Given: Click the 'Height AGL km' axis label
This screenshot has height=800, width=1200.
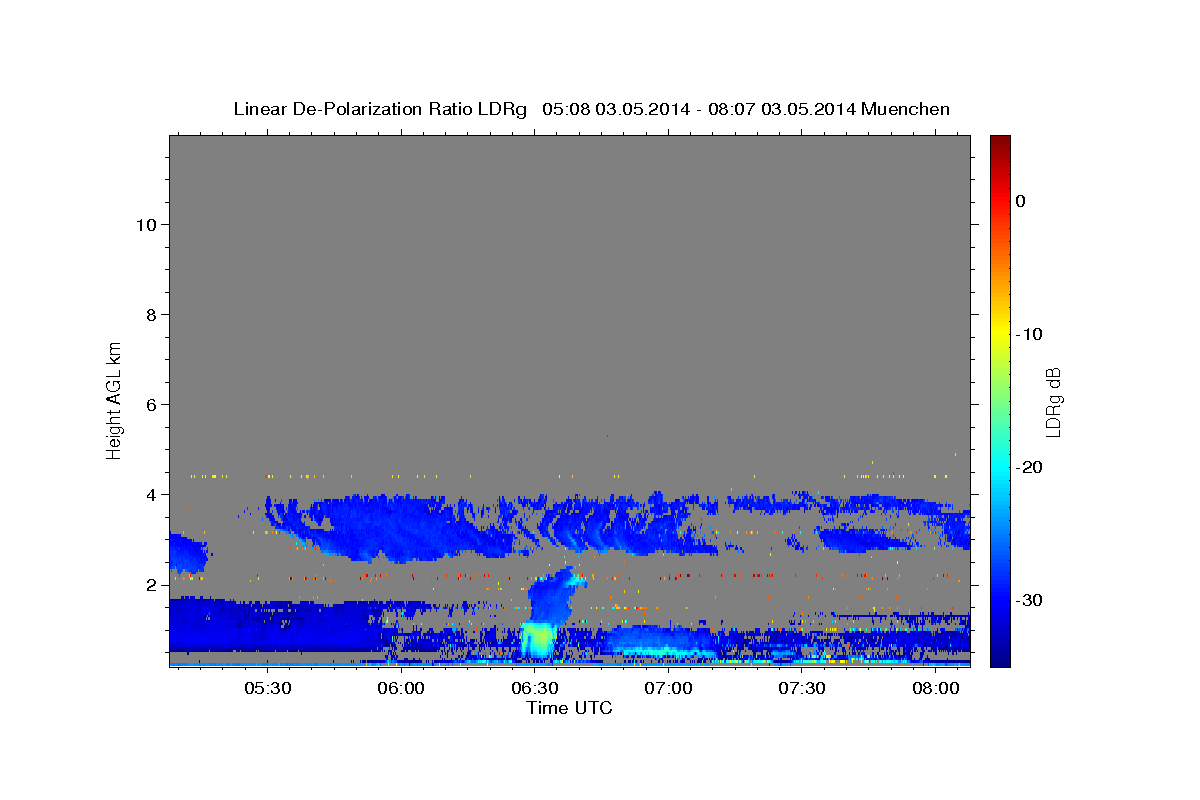Looking at the screenshot, I should (x=115, y=399).
